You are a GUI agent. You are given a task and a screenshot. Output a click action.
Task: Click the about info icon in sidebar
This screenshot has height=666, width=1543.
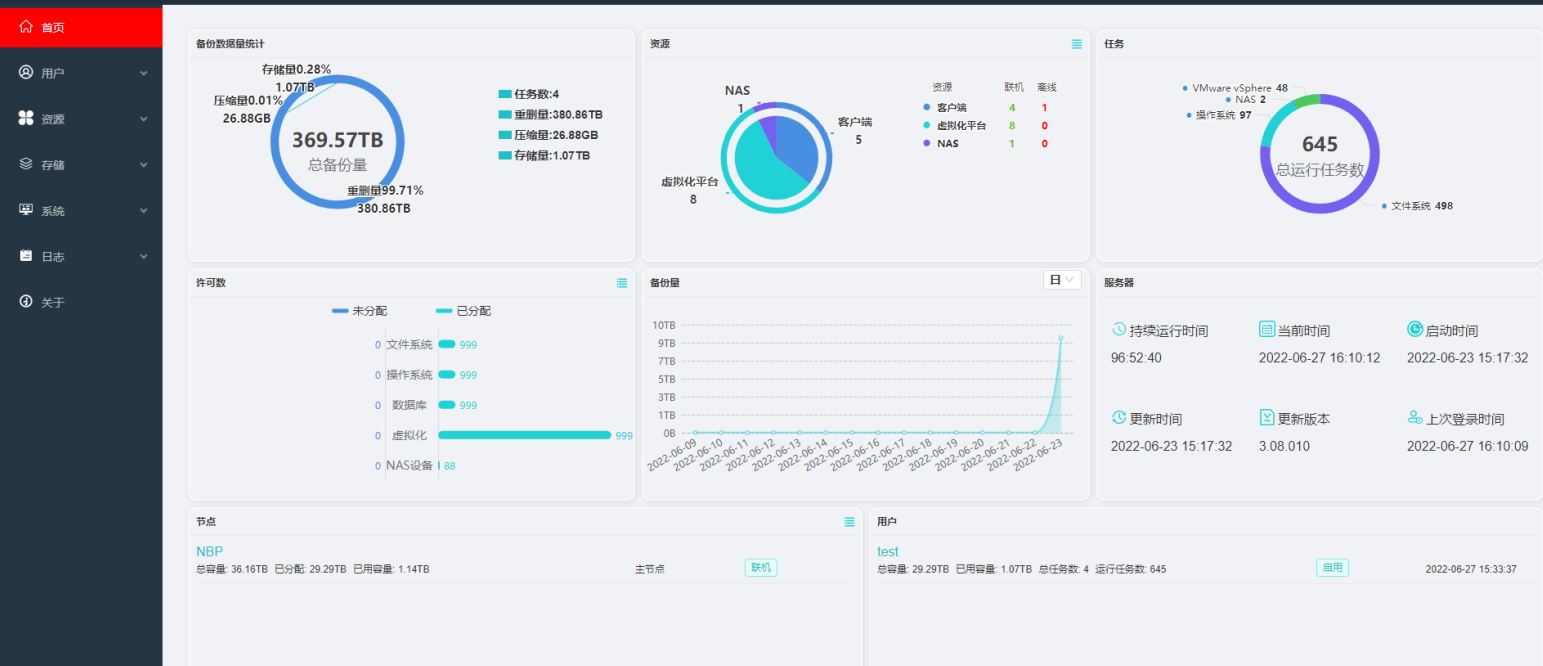coord(26,302)
